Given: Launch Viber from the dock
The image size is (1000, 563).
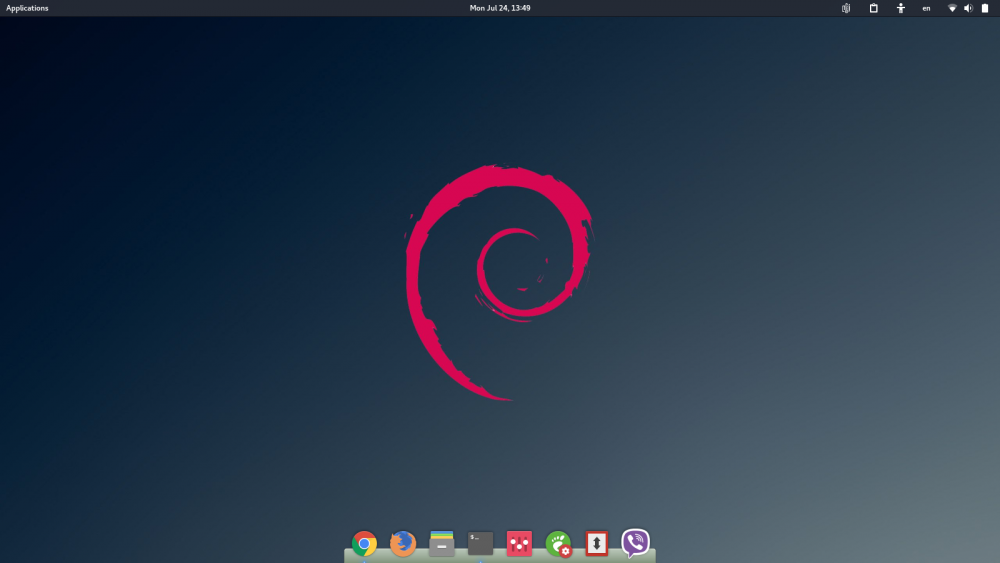Looking at the screenshot, I should [635, 543].
